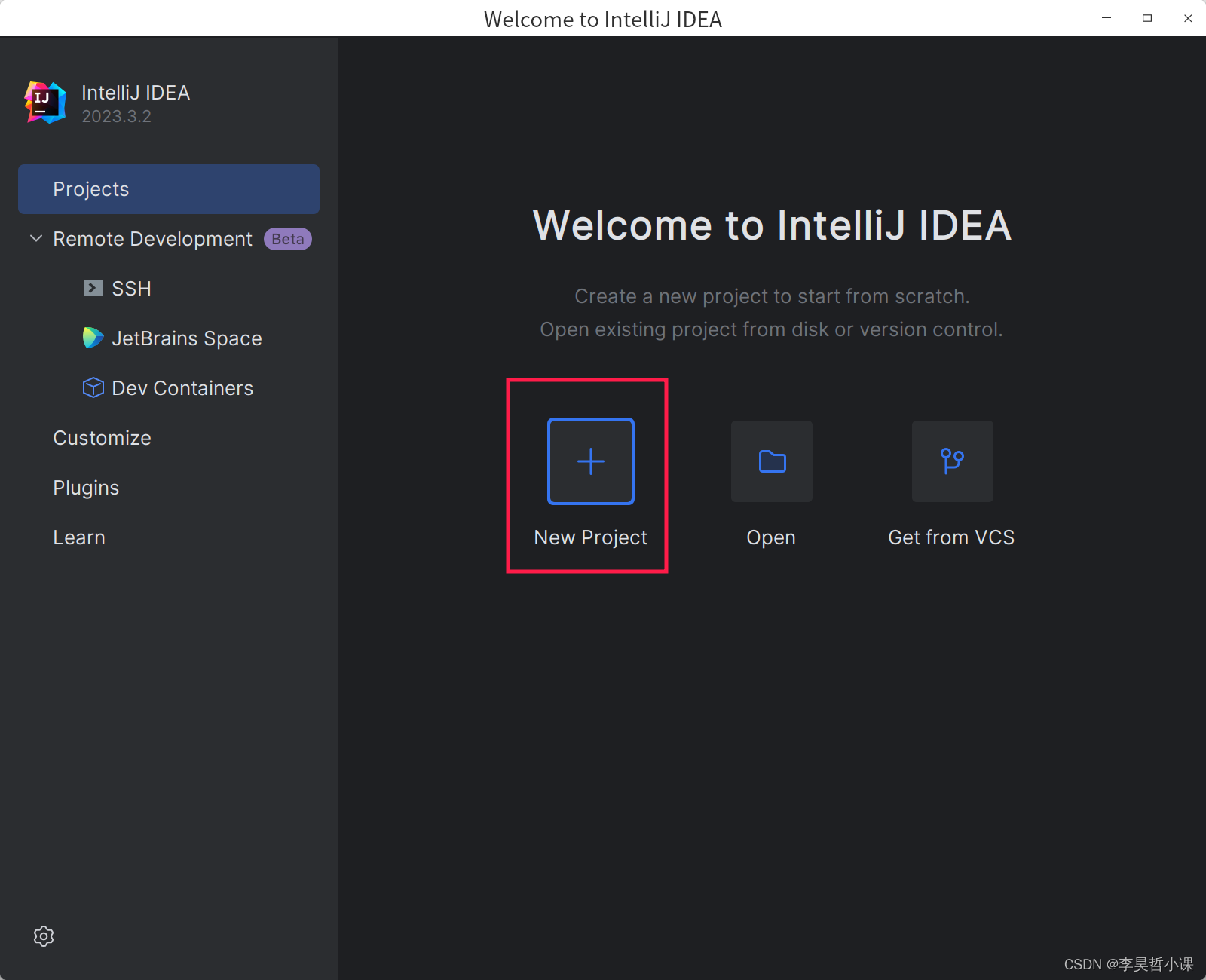
Task: Click the version text 2023.3.2
Action: point(117,116)
